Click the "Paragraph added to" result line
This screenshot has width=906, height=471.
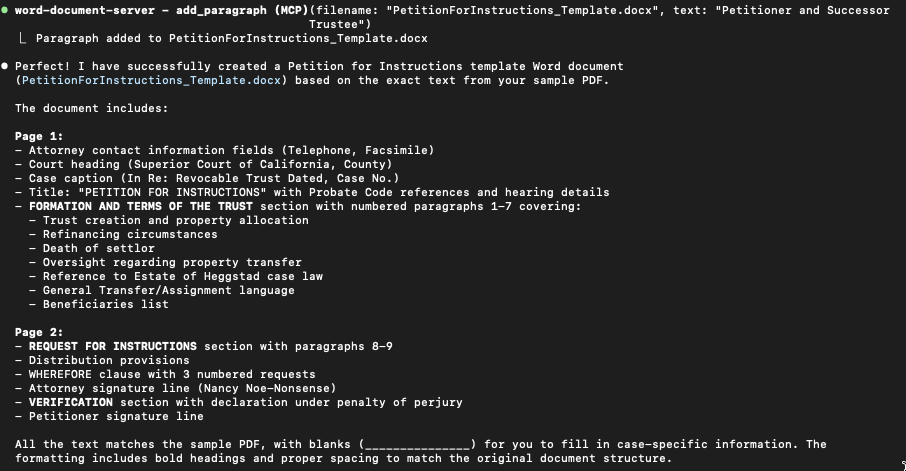coord(230,38)
